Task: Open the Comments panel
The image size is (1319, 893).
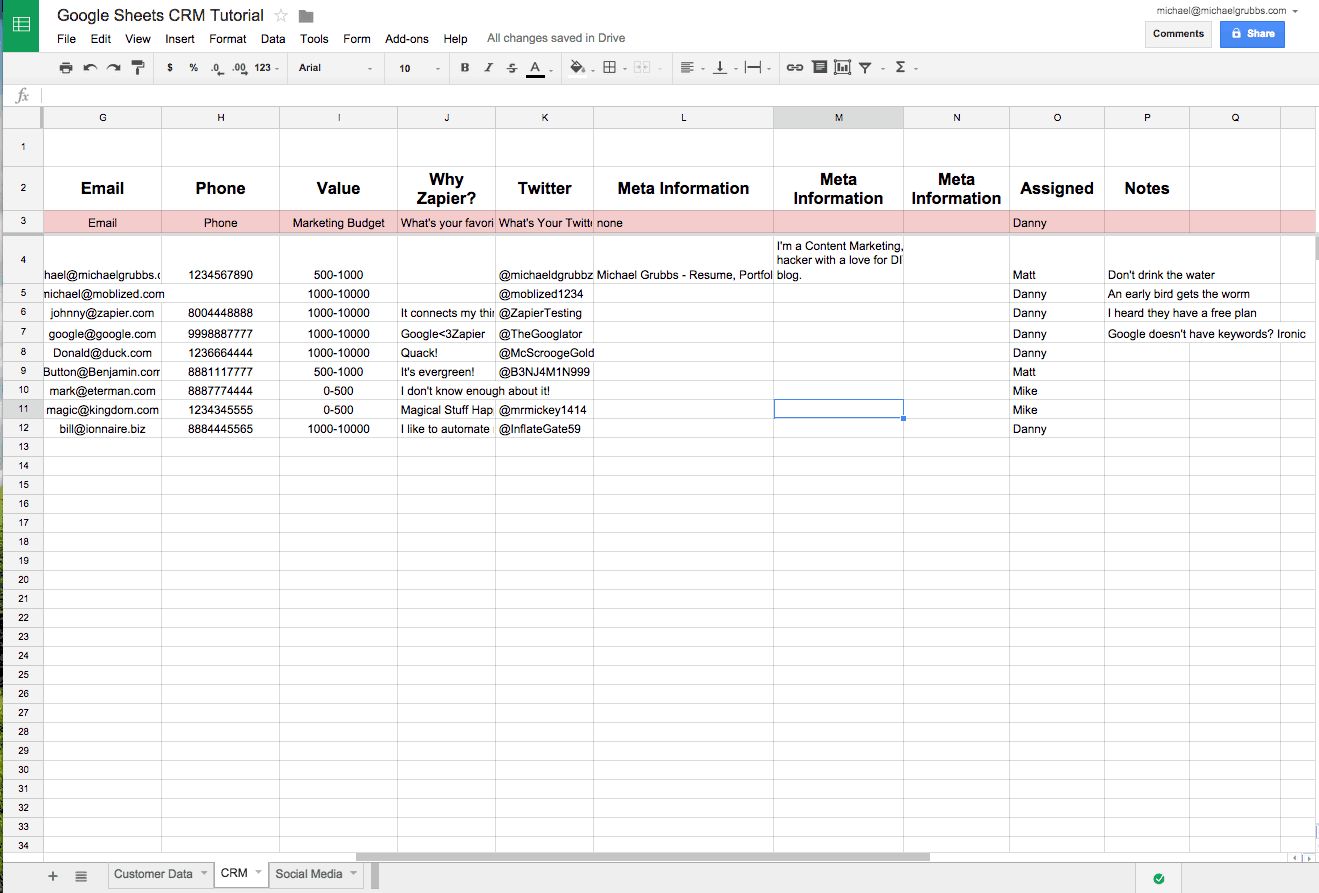Action: point(1178,33)
